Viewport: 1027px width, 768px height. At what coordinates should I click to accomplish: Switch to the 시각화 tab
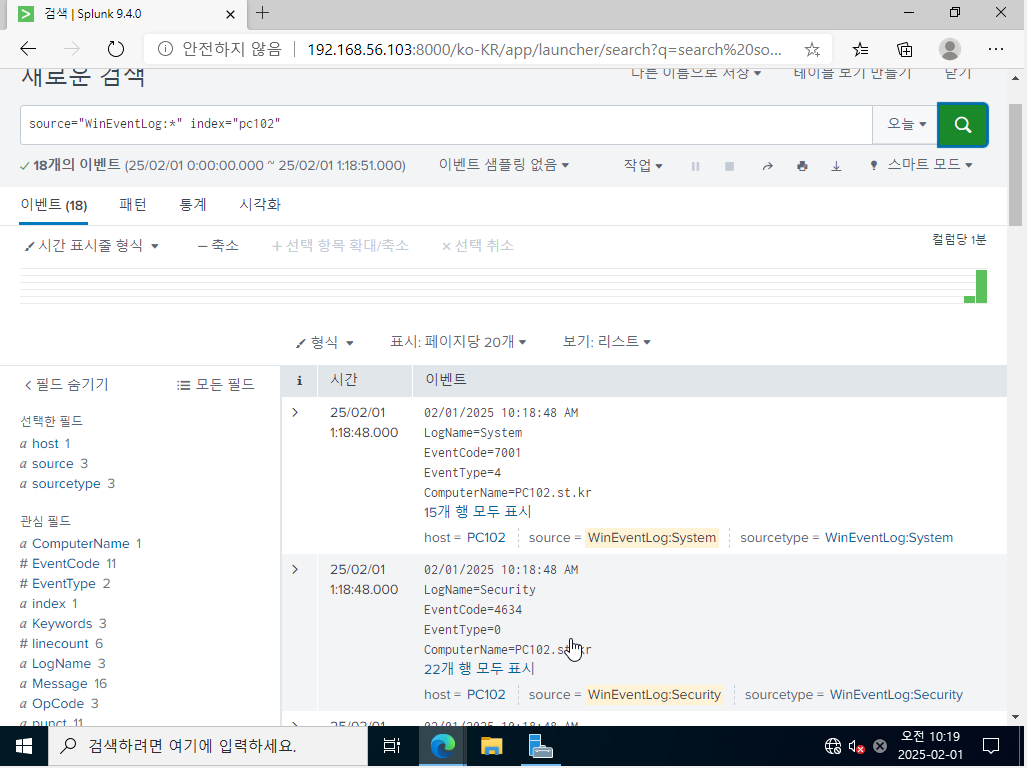point(260,205)
